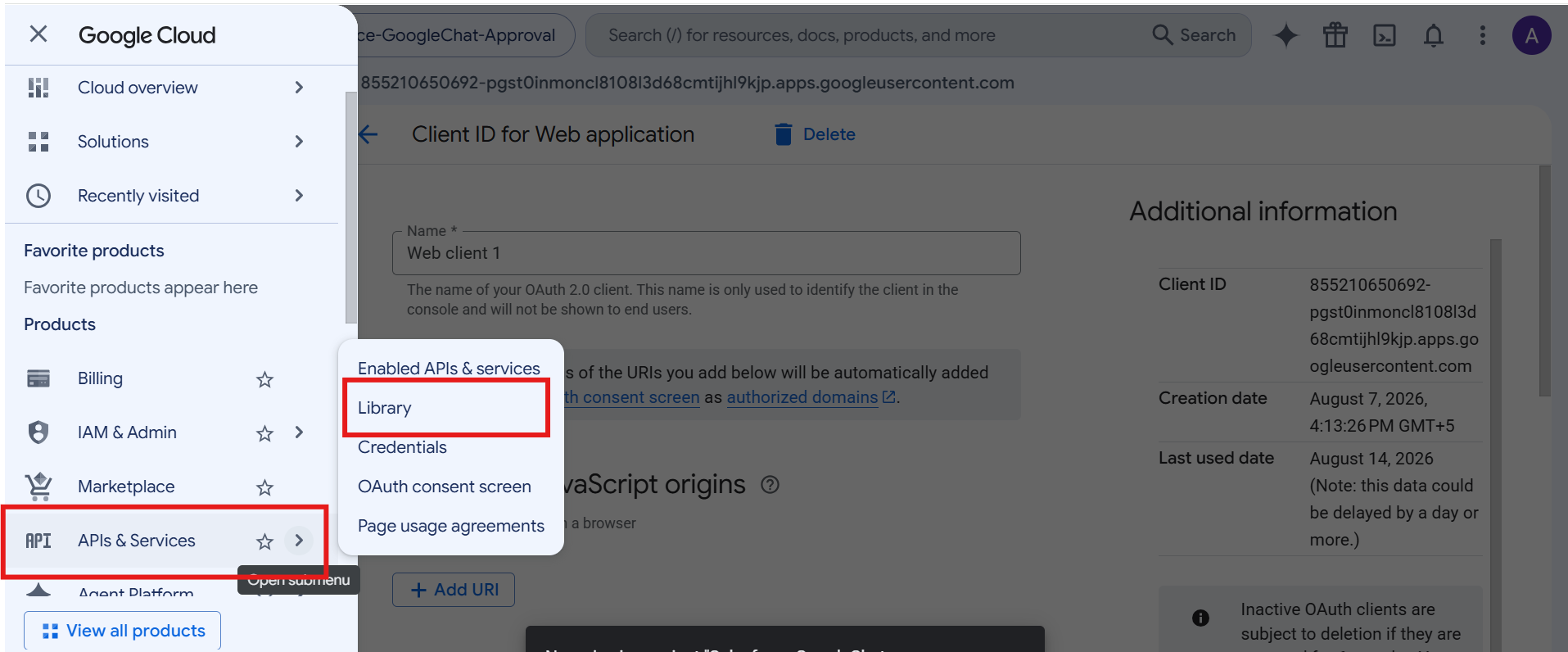Activate the Cloud Shell terminal icon
Image resolution: width=1568 pixels, height=652 pixels.
(x=1385, y=35)
